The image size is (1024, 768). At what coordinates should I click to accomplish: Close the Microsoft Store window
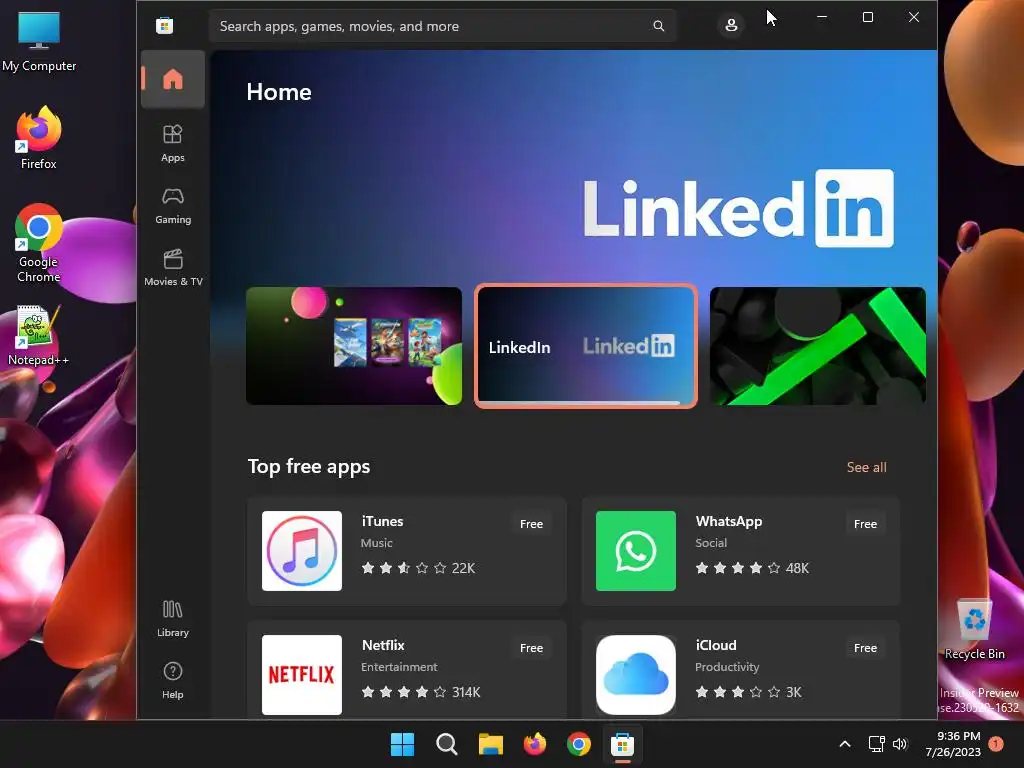(914, 17)
